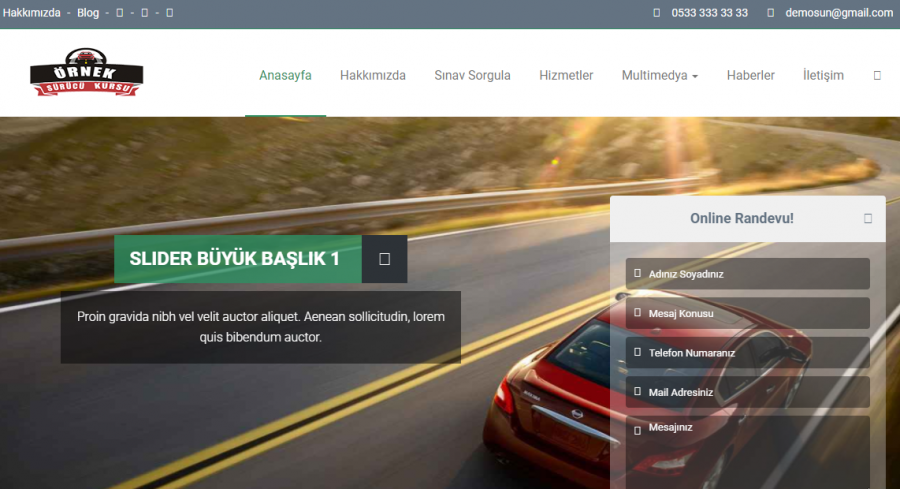The width and height of the screenshot is (900, 489).
Task: Click the Örnek Sürücü Kursu logo
Action: 87,74
